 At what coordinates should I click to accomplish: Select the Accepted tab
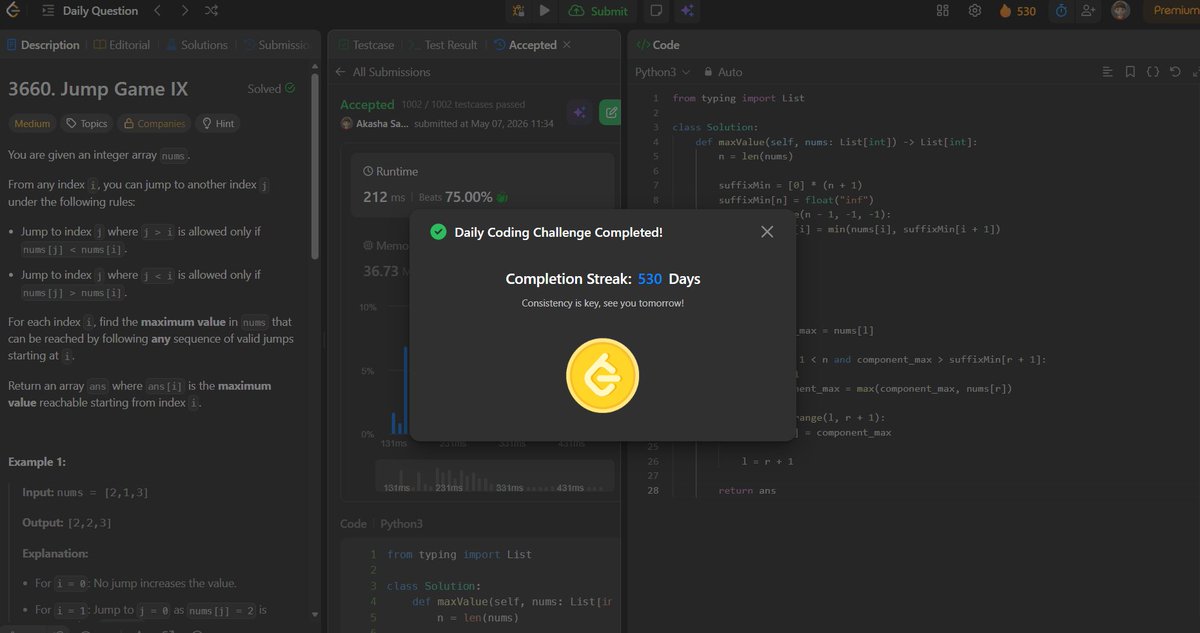pos(525,45)
